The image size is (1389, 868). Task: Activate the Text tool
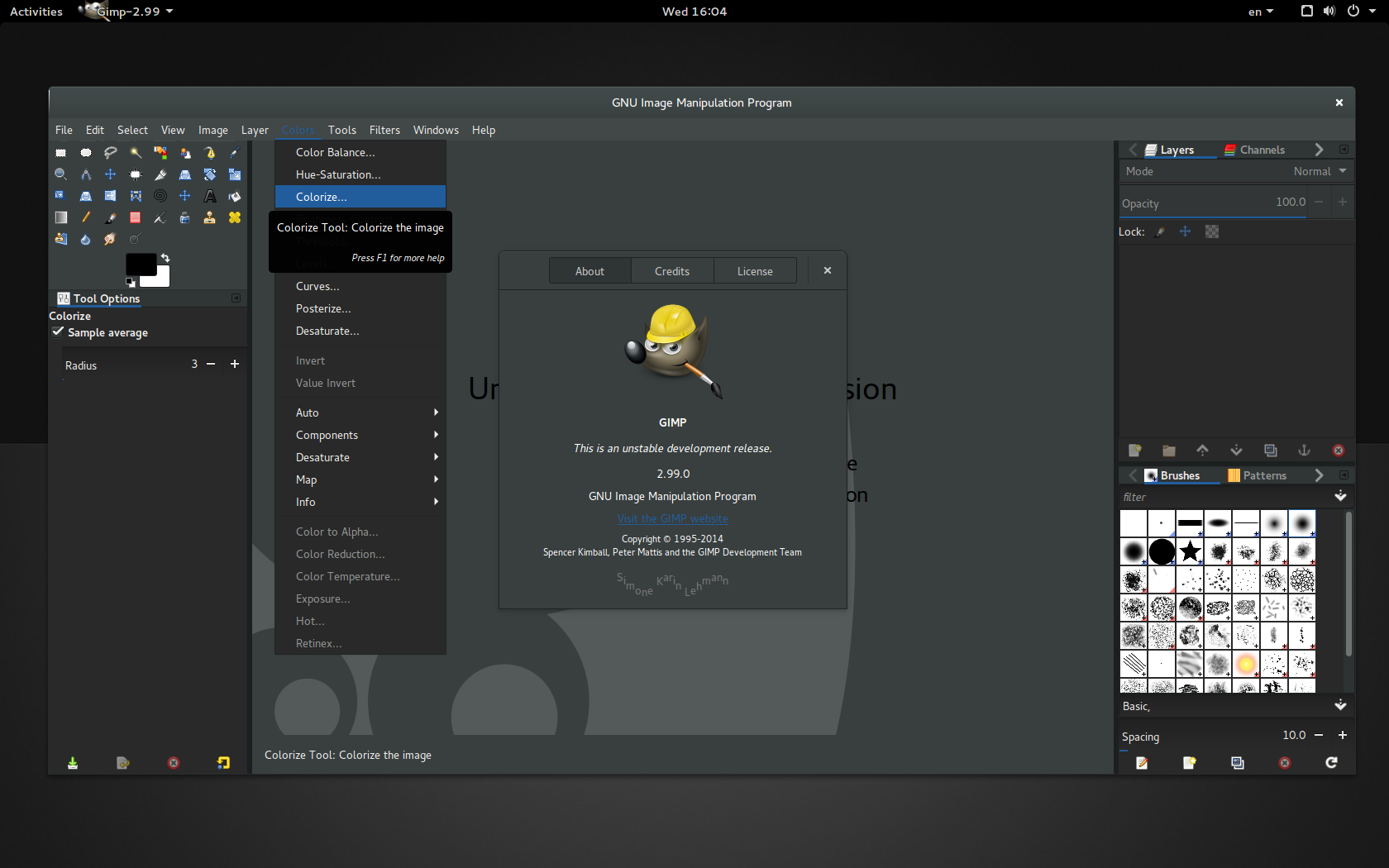(x=210, y=196)
